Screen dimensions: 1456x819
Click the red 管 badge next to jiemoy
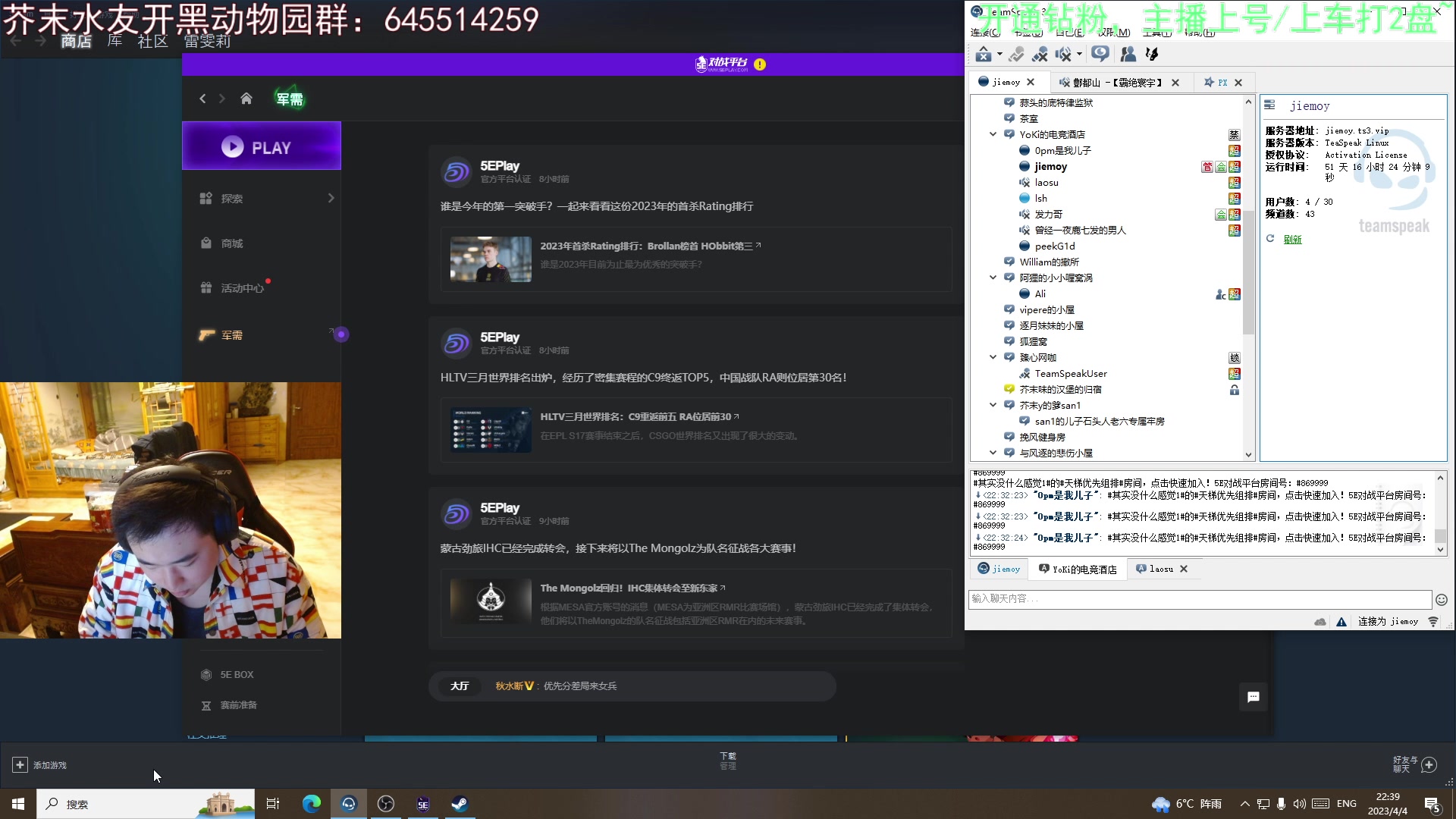point(1207,167)
